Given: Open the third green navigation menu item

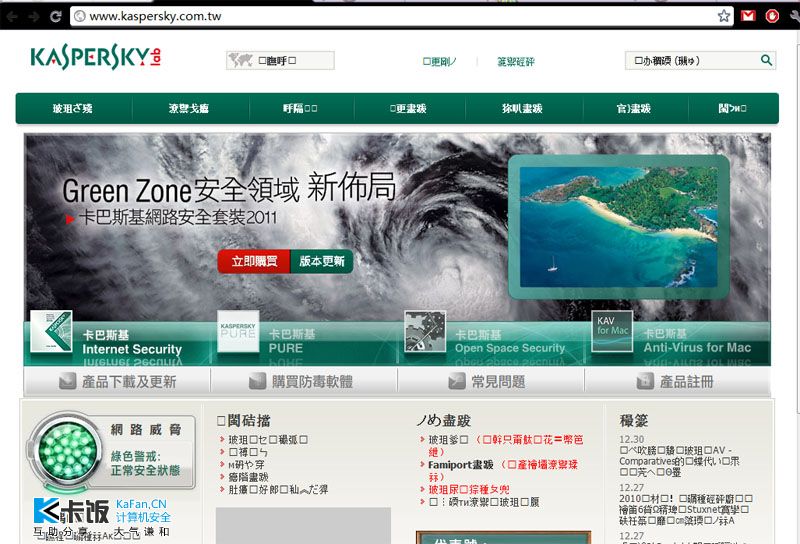Looking at the screenshot, I should 301,108.
